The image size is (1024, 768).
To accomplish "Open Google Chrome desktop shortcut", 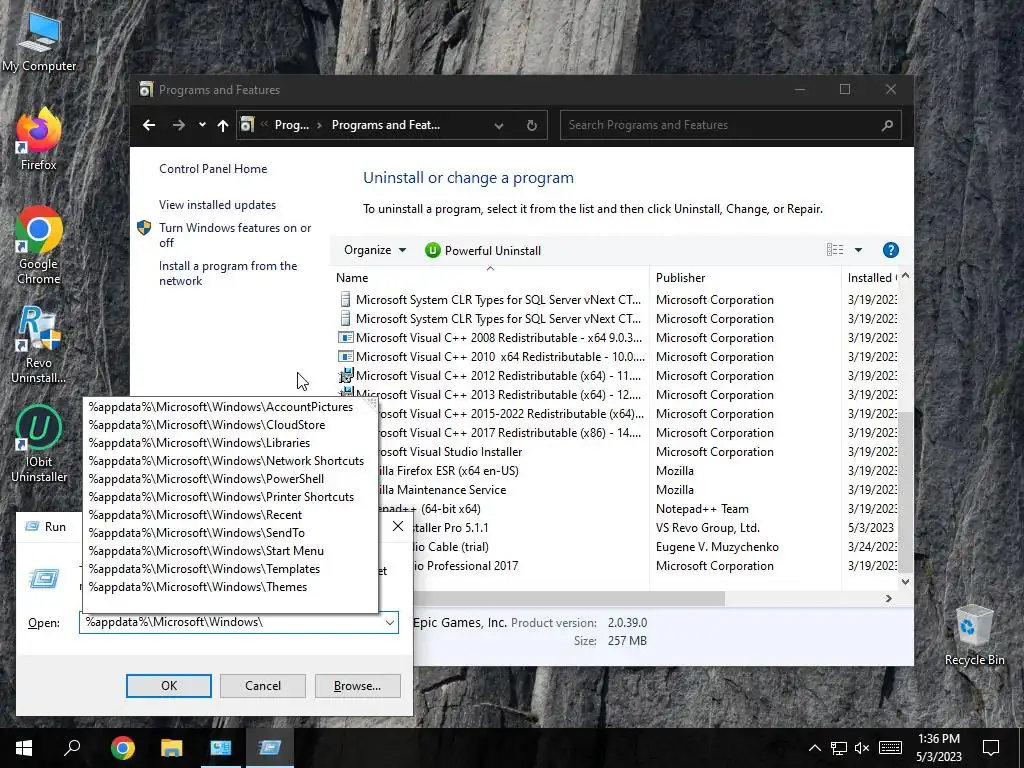I will click(x=39, y=246).
